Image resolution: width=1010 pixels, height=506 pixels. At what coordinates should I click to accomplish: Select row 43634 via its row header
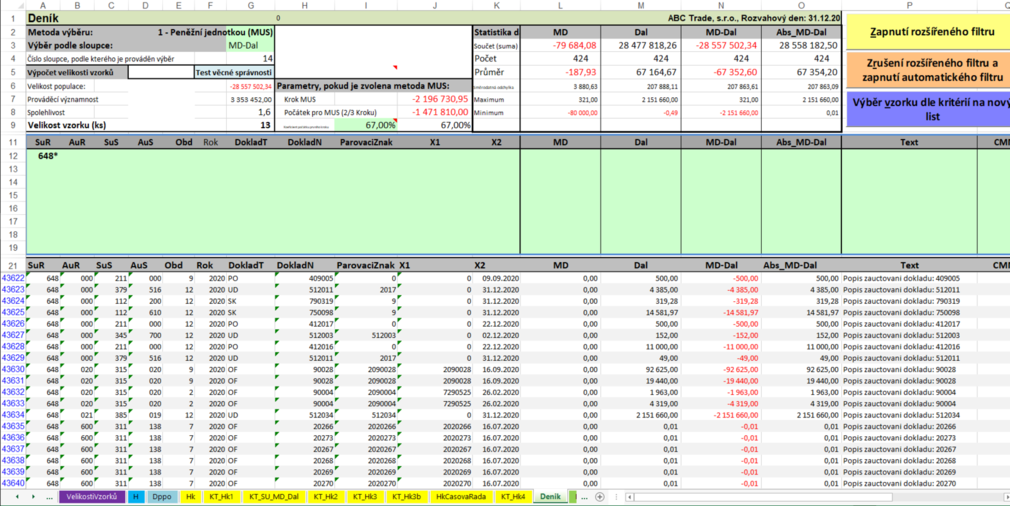[x=12, y=415]
